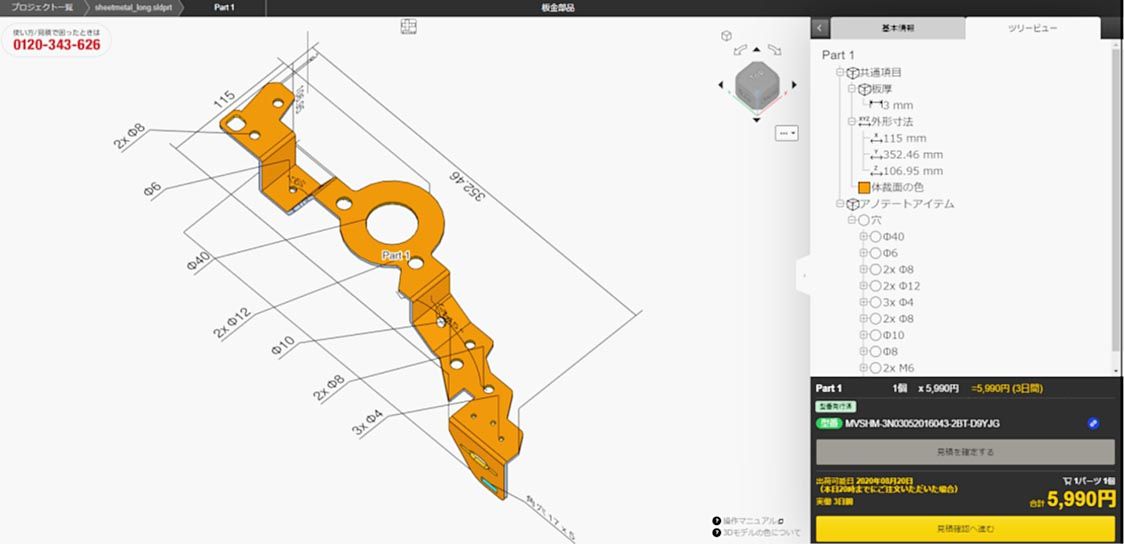Click the isometric home view icon
Screen dimensions: 1124x544
point(727,36)
